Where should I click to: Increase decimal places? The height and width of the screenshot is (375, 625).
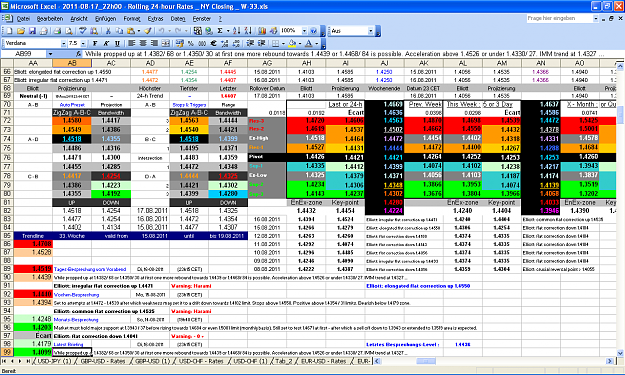[225, 43]
